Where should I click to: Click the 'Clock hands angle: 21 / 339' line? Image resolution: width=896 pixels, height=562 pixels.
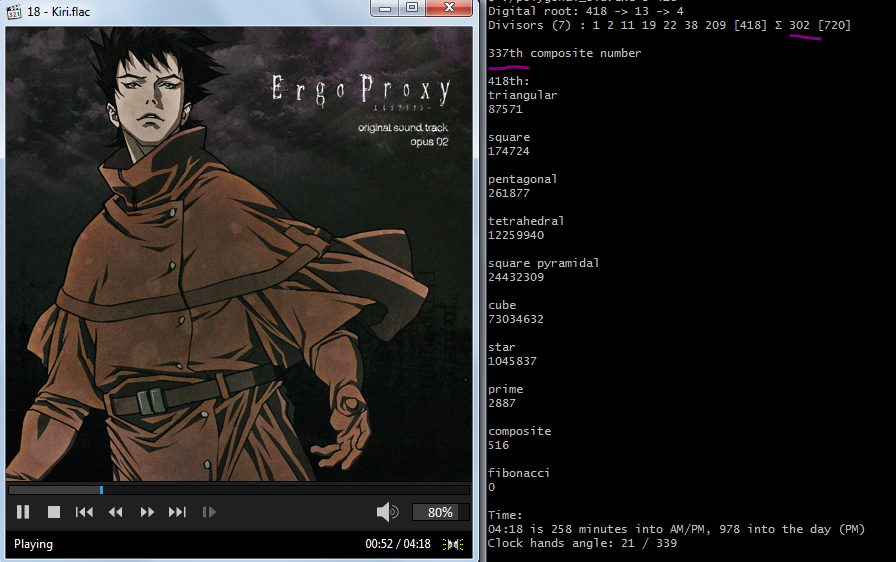pyautogui.click(x=582, y=543)
